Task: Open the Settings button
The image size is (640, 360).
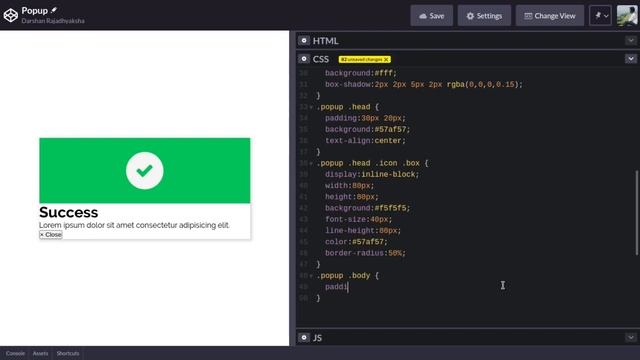Action: click(x=484, y=16)
